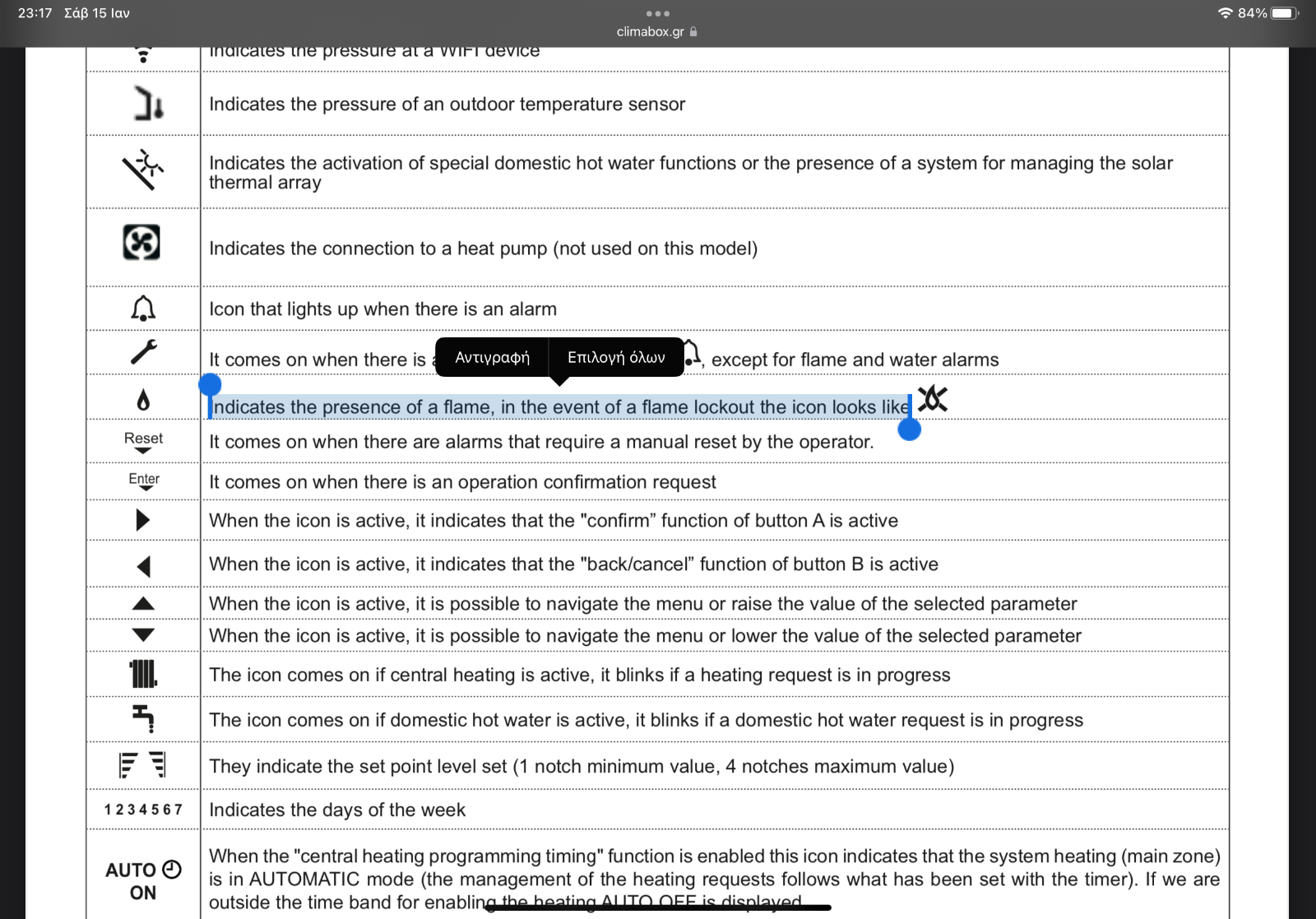Screen dimensions: 1316x919
Task: Tap the outdoor temperature sensor icon
Action: [148, 104]
